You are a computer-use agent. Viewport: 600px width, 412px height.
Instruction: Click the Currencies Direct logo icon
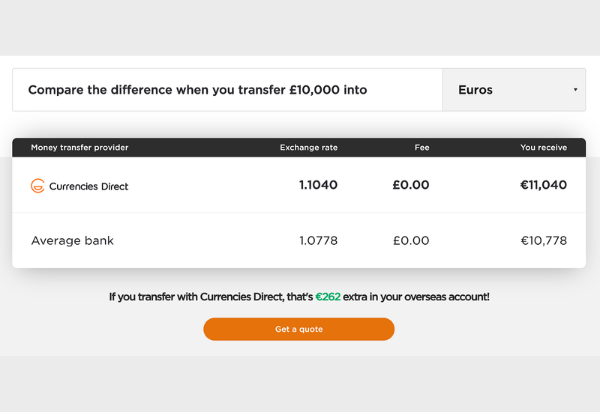[x=38, y=186]
